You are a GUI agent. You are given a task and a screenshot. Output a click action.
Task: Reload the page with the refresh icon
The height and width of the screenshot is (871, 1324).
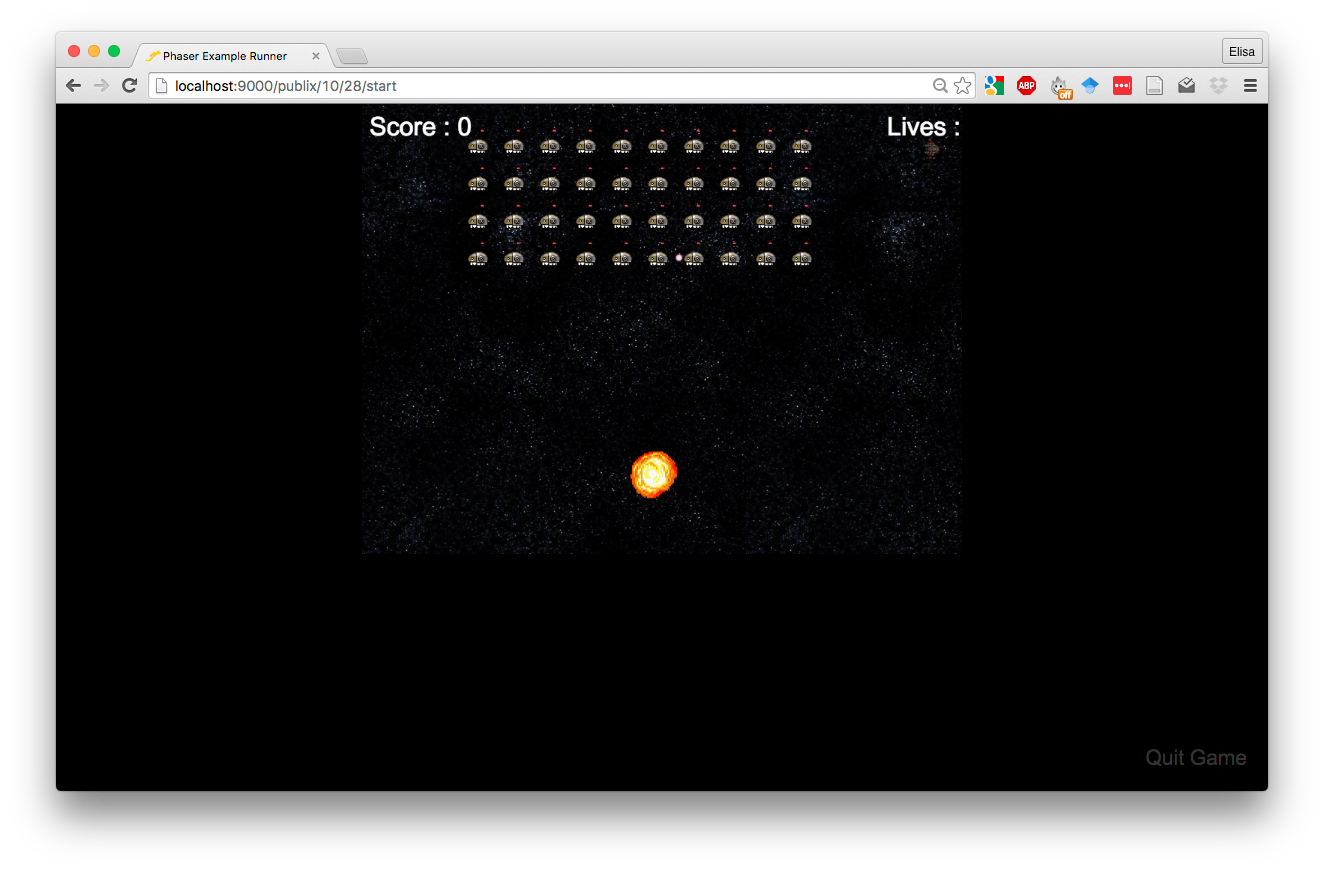129,86
